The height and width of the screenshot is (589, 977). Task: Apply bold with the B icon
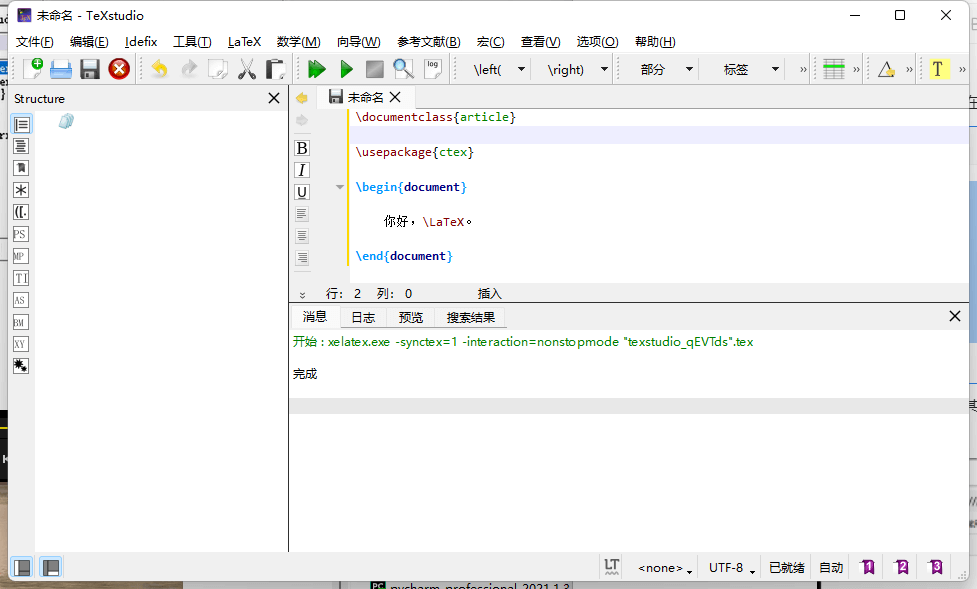click(302, 148)
